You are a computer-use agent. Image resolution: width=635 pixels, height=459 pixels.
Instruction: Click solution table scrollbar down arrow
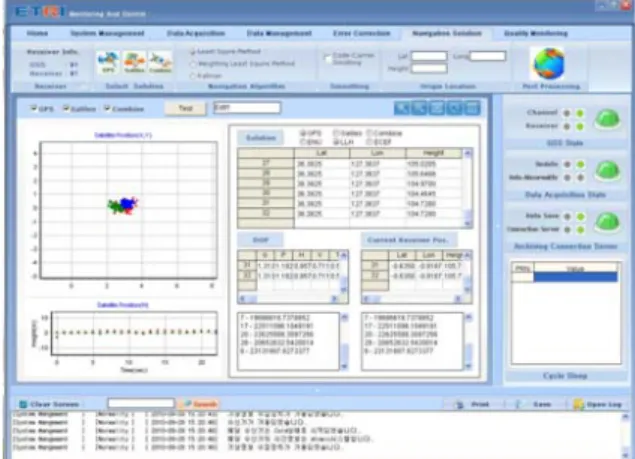[x=468, y=223]
